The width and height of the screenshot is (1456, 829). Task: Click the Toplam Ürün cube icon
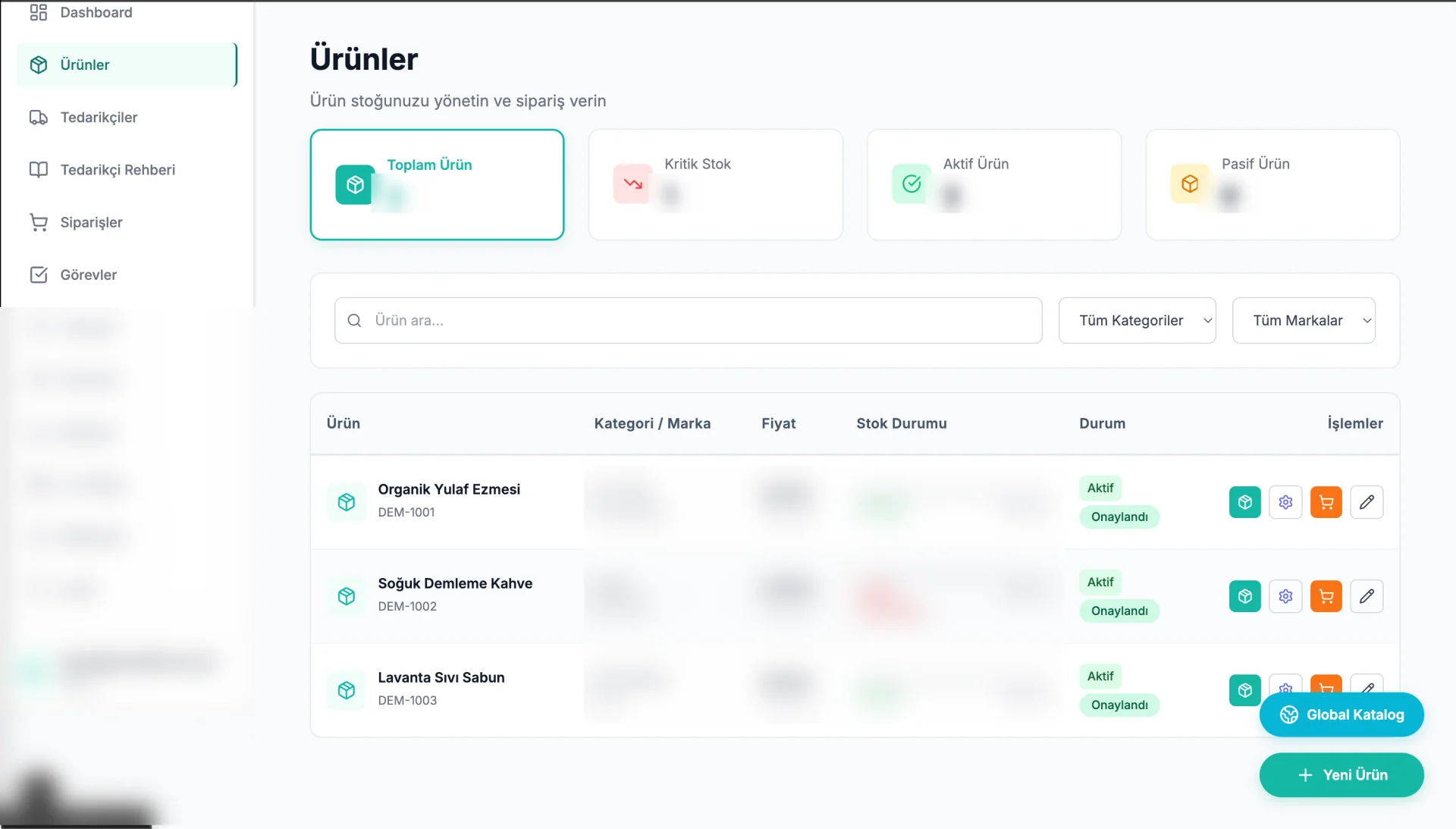tap(355, 184)
